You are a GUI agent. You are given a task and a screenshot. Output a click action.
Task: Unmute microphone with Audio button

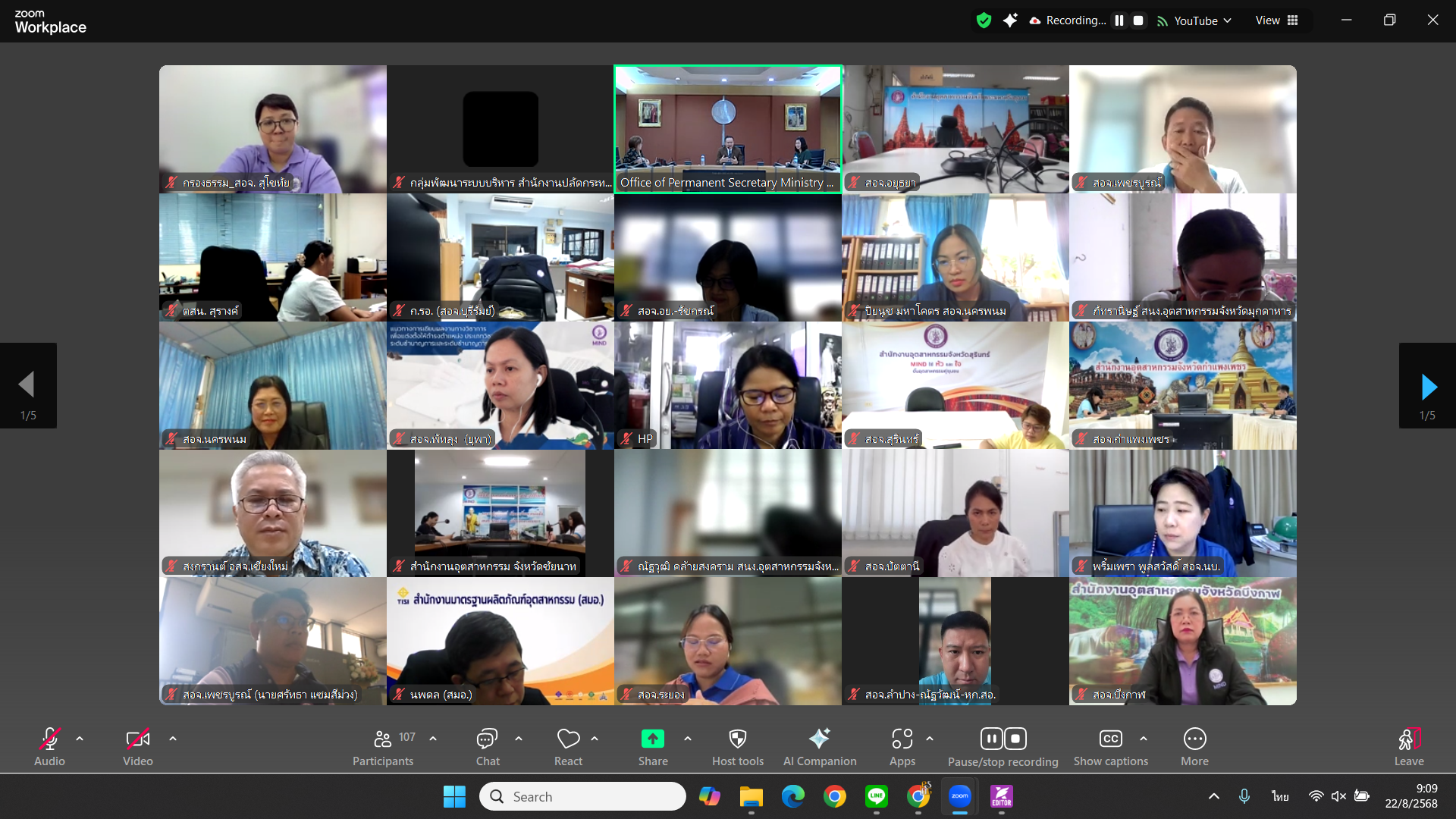49,739
